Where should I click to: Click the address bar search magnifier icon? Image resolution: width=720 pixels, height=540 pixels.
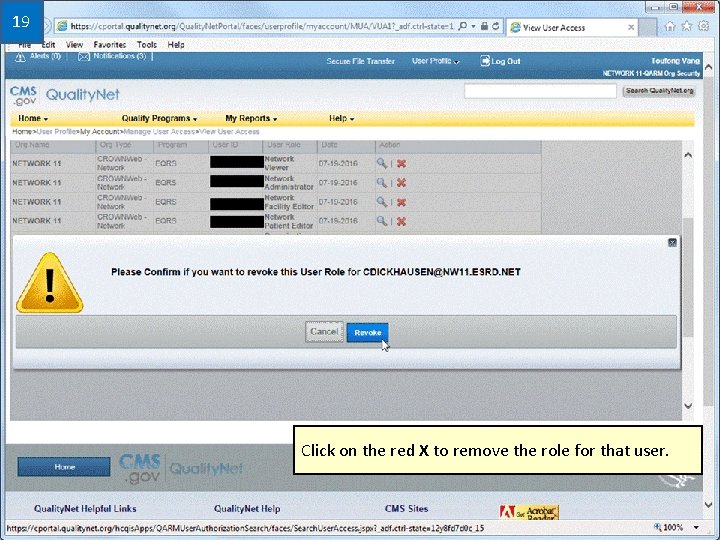[463, 26]
